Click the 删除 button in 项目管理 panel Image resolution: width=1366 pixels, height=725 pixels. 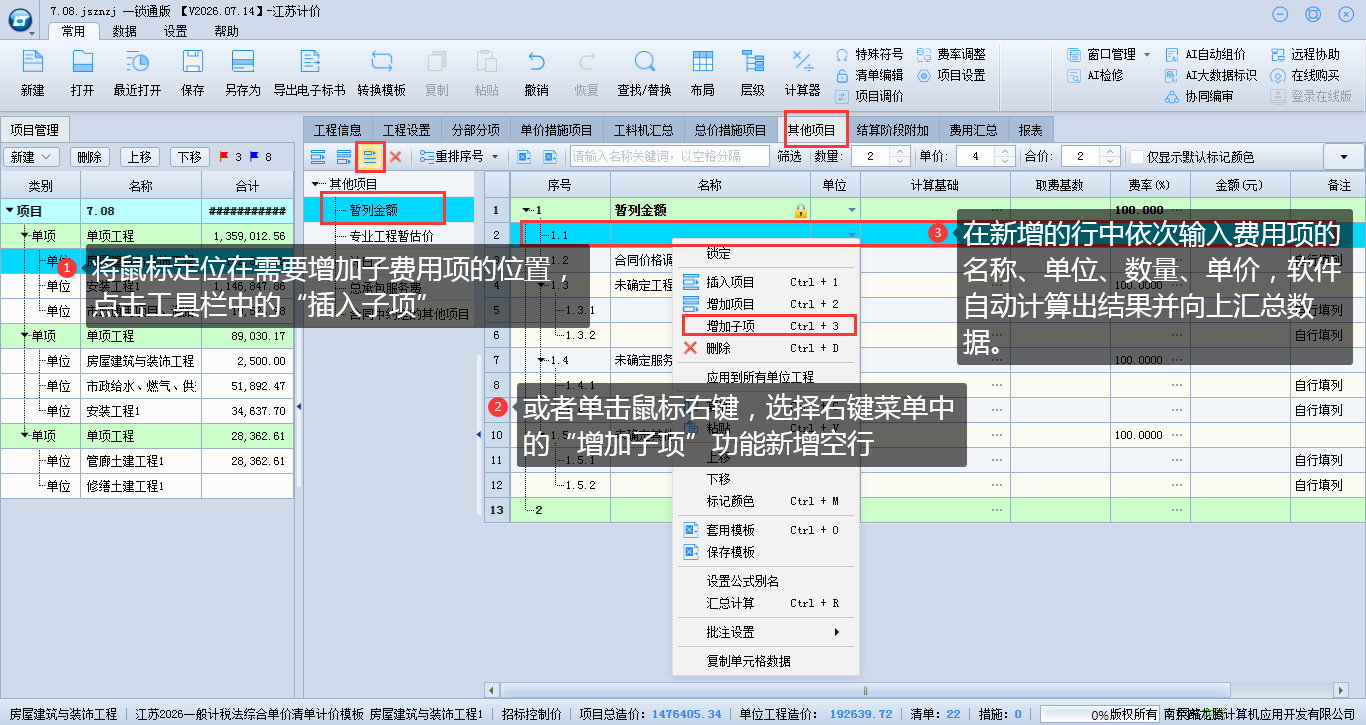coord(90,157)
